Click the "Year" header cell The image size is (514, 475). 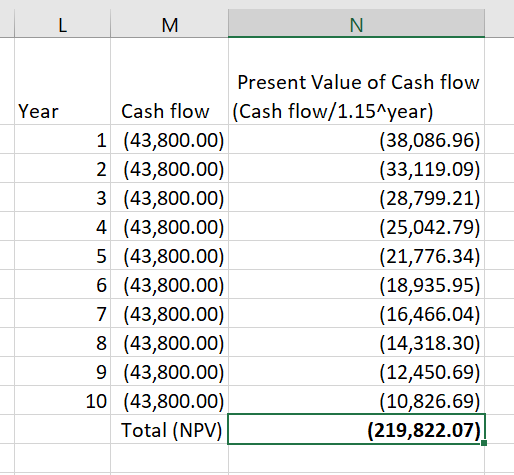62,81
